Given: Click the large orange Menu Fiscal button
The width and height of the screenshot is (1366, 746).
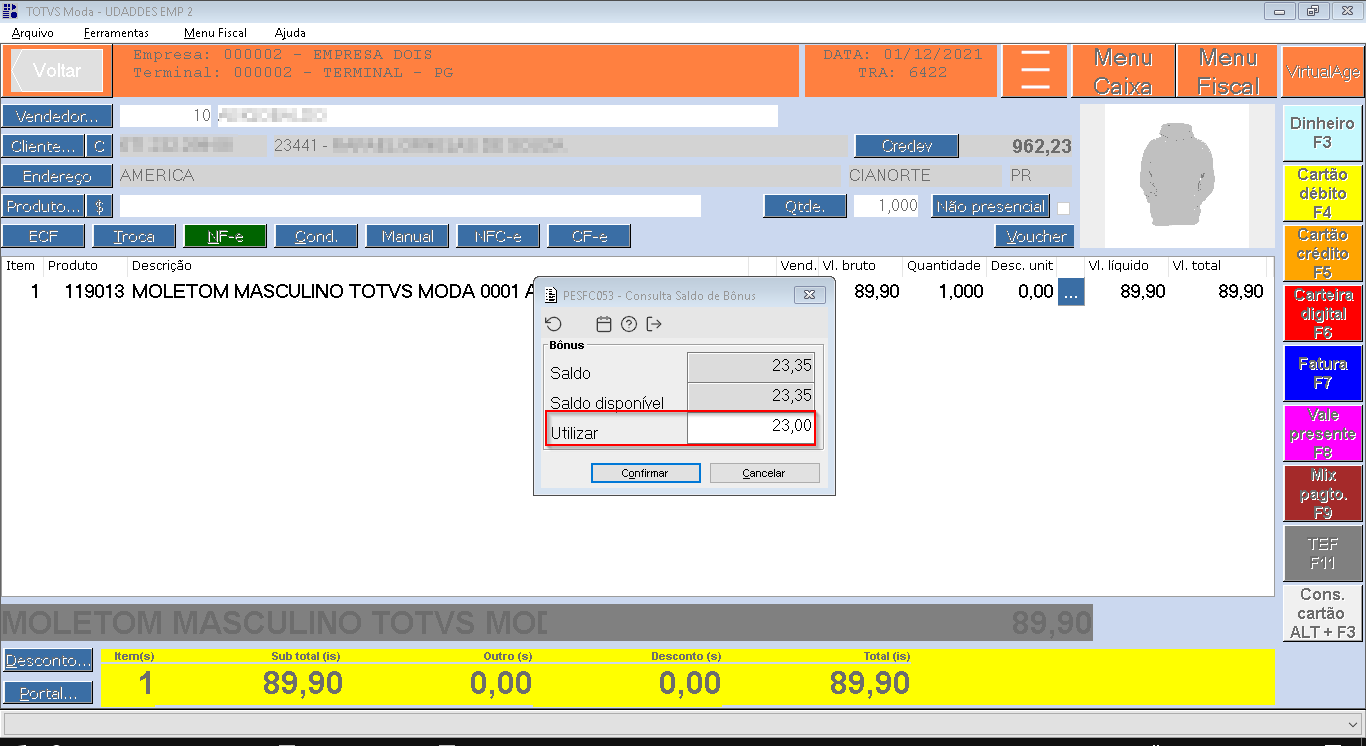Looking at the screenshot, I should point(1228,71).
